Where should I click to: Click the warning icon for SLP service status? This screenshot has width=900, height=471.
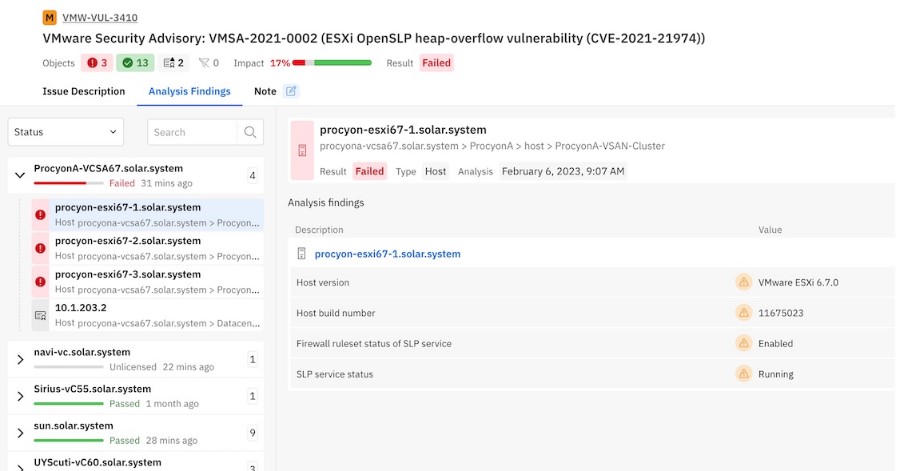coord(743,374)
